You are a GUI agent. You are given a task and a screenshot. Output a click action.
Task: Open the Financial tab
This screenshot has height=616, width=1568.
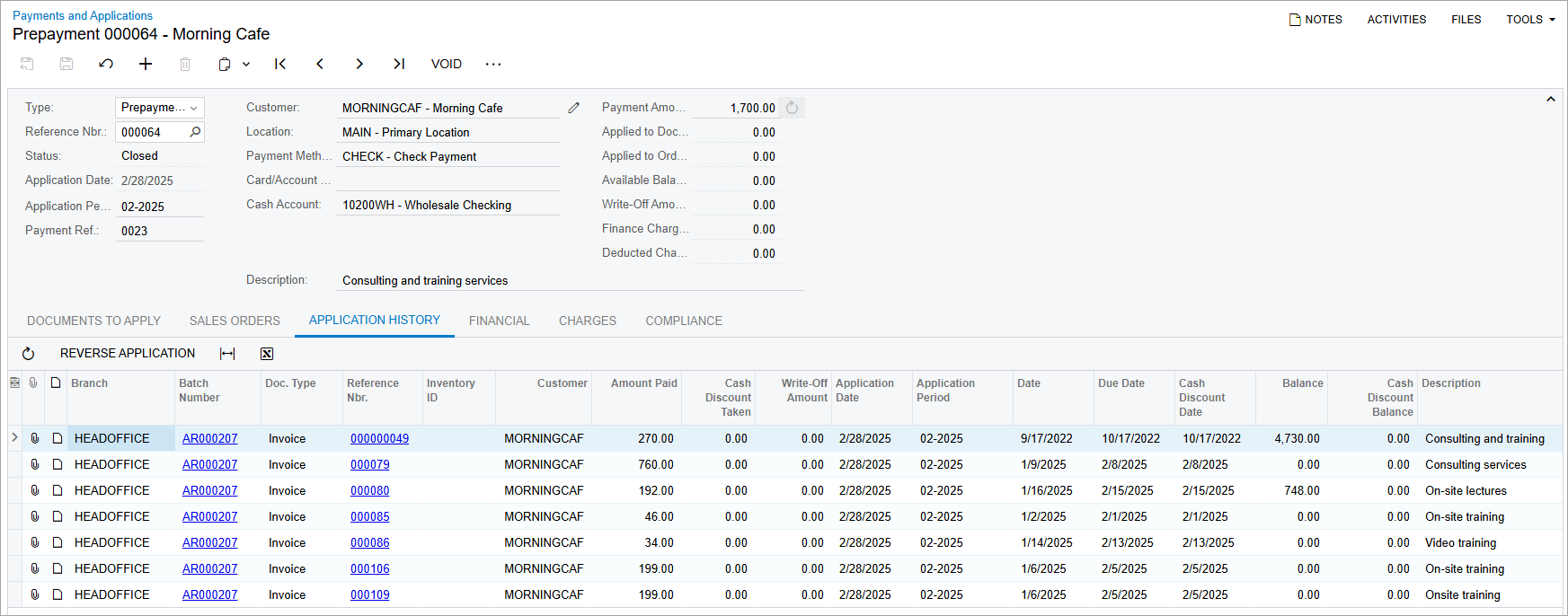tap(499, 321)
